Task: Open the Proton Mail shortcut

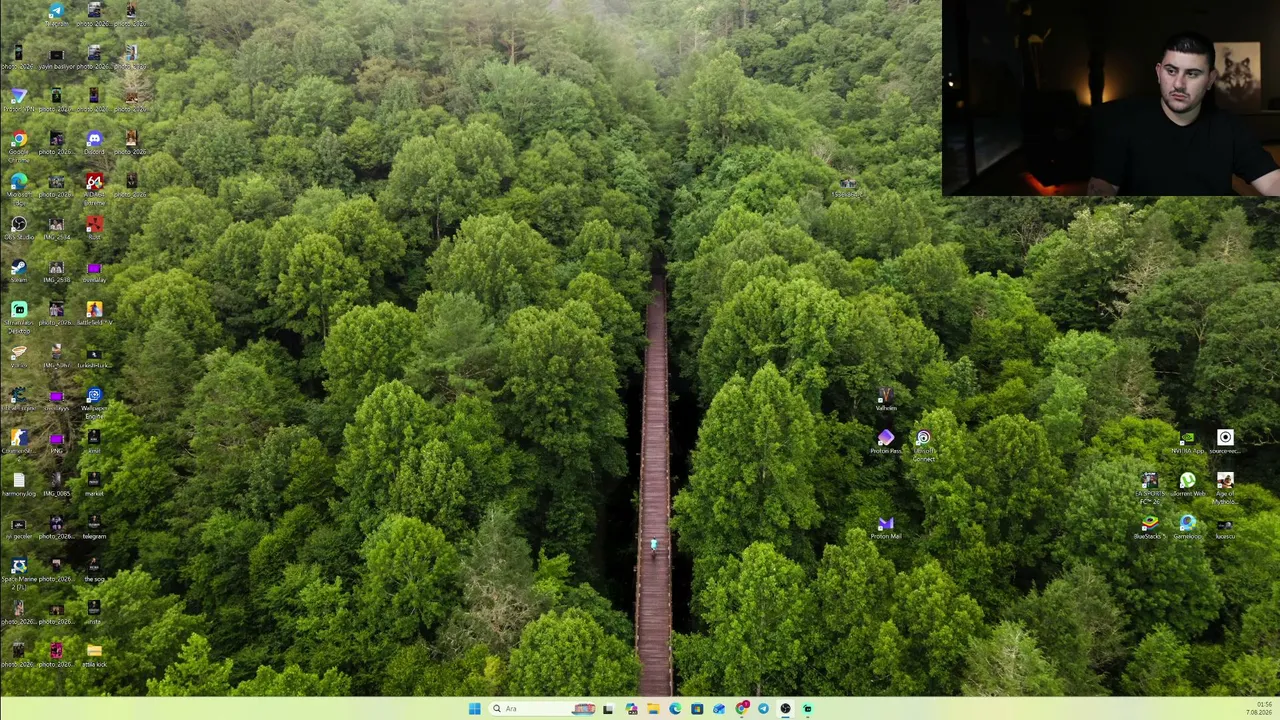Action: [x=885, y=528]
